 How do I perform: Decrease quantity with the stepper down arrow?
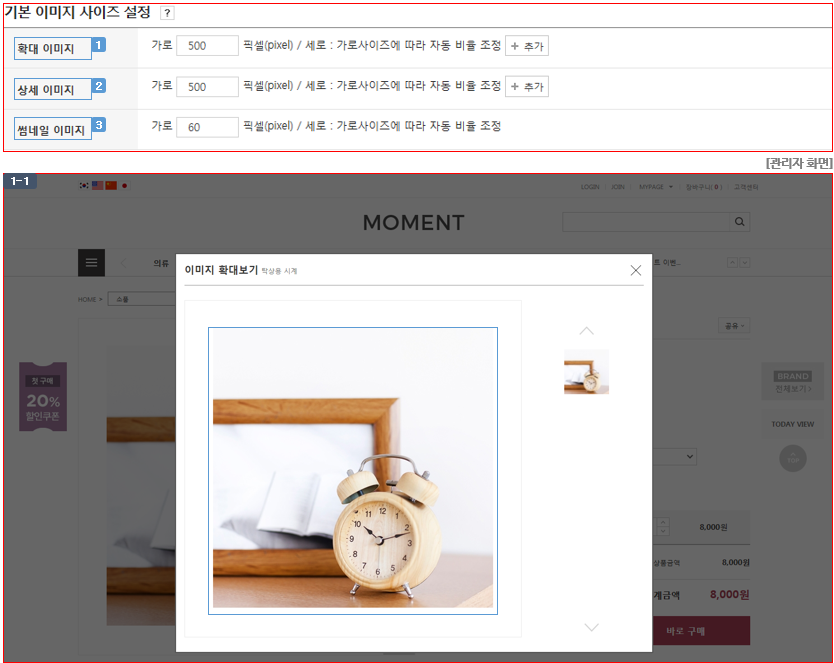[x=663, y=531]
